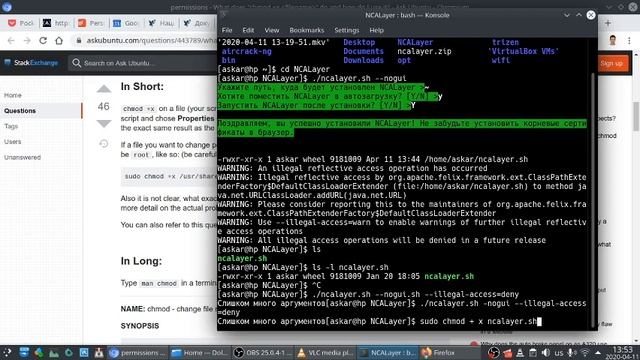Upvote the answer with 46 votes

tap(104, 89)
